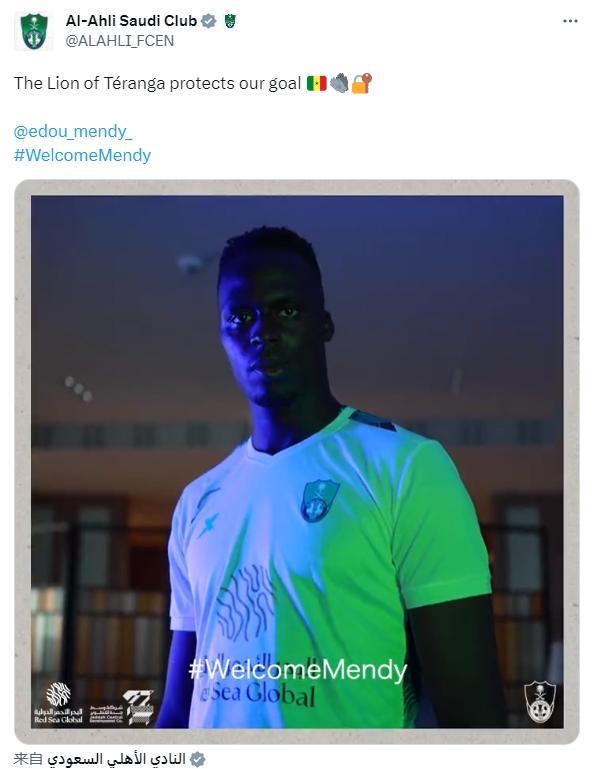
Task: Click the green club affiliation badge icon
Action: [x=230, y=21]
